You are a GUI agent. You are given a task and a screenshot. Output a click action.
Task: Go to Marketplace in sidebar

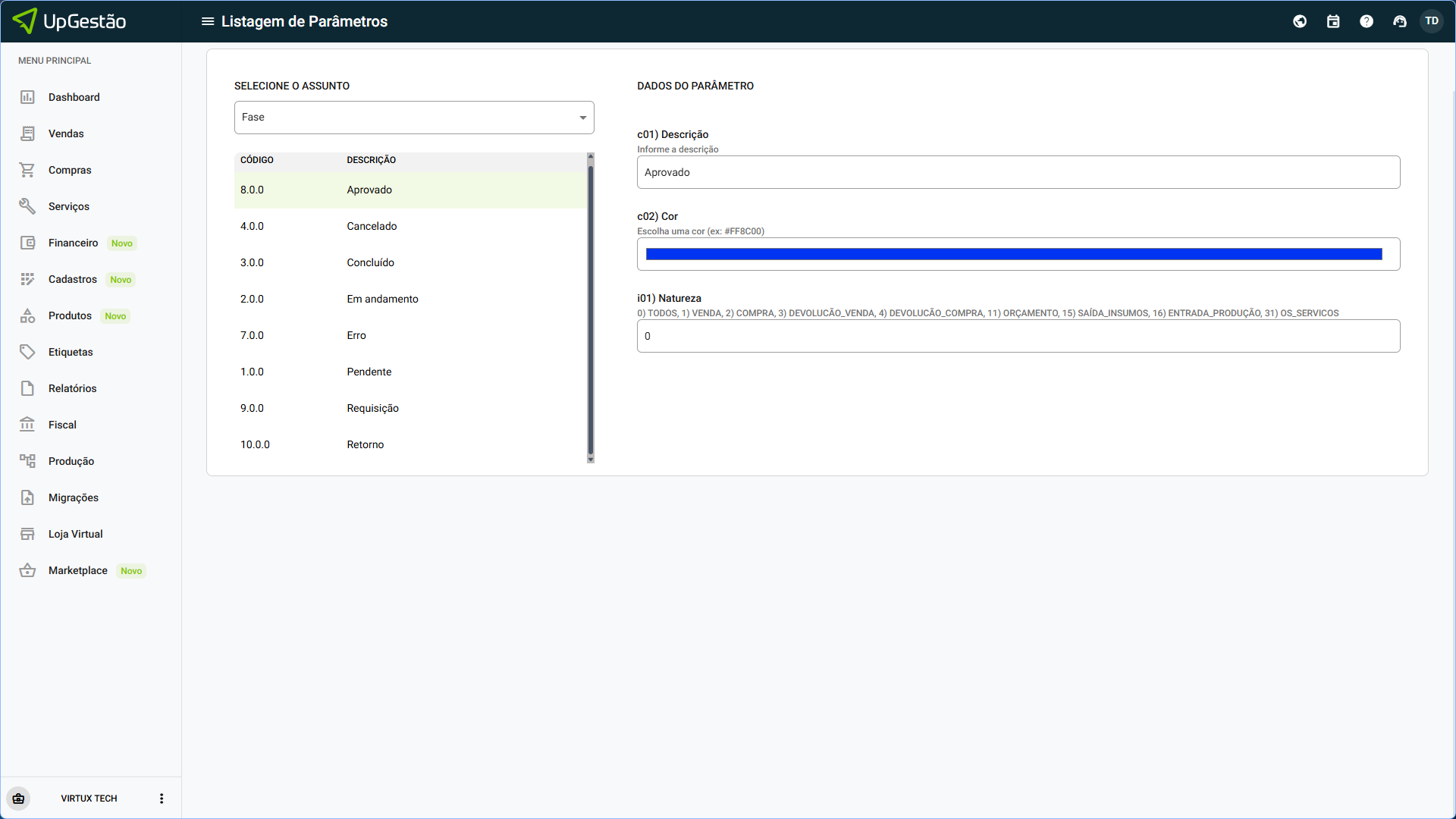click(x=77, y=570)
